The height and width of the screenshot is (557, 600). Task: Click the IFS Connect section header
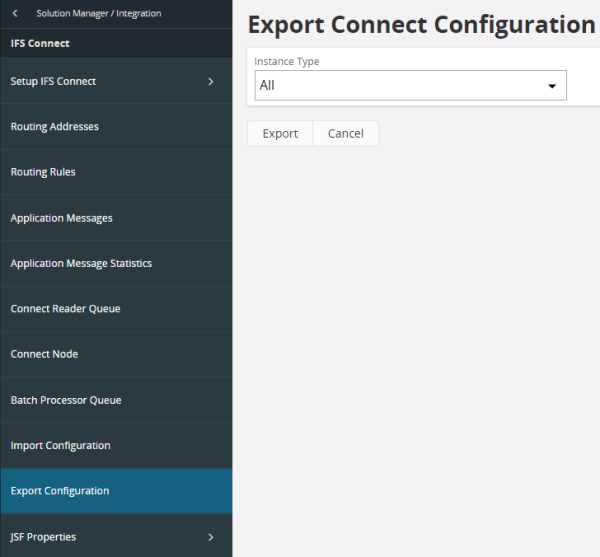tap(40, 44)
